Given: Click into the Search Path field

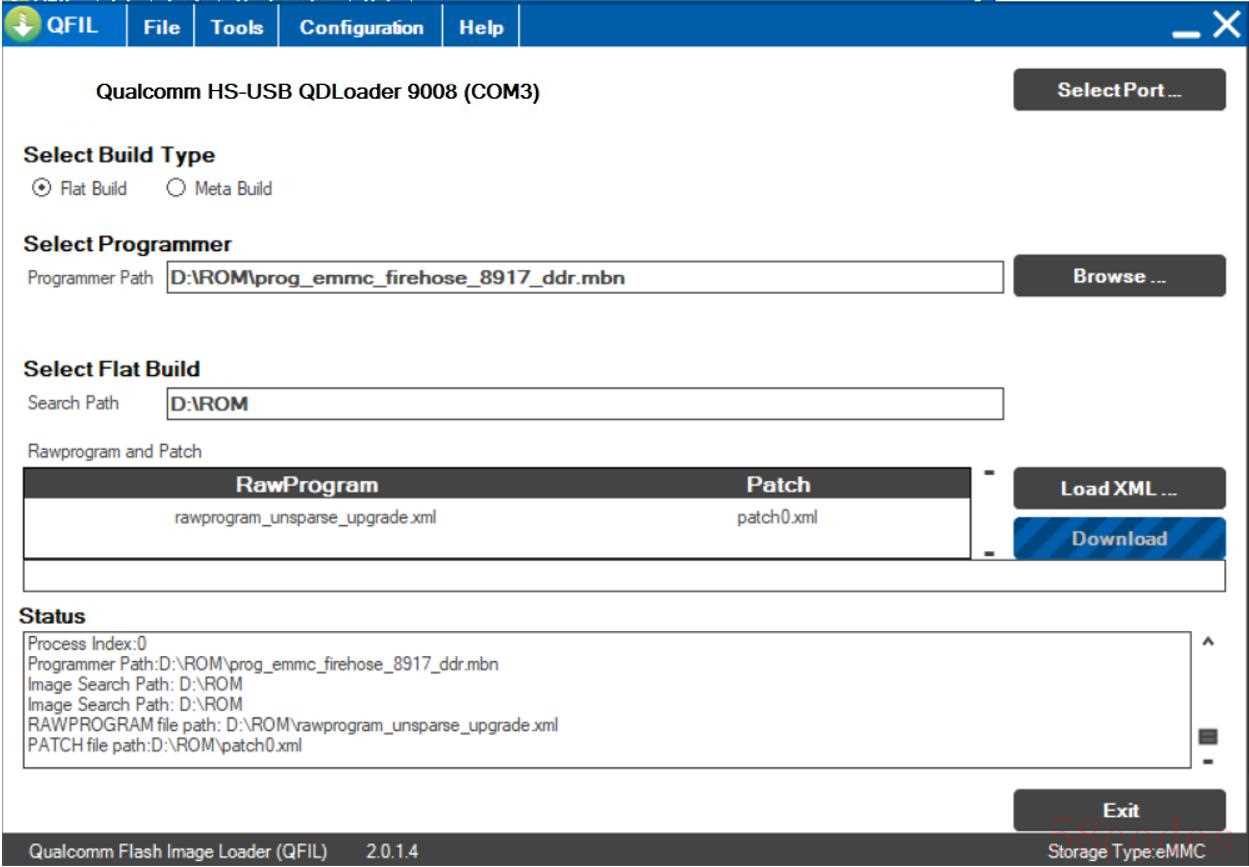Looking at the screenshot, I should (584, 404).
